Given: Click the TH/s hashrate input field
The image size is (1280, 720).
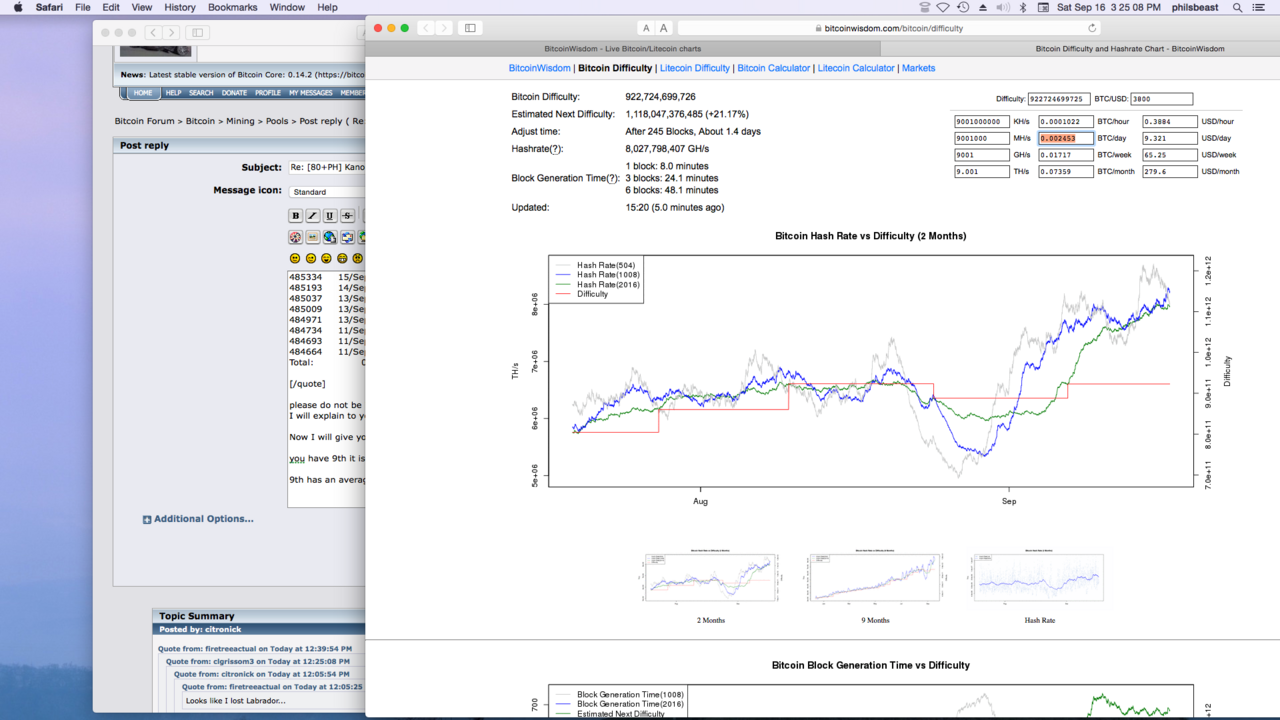Looking at the screenshot, I should click(x=981, y=172).
